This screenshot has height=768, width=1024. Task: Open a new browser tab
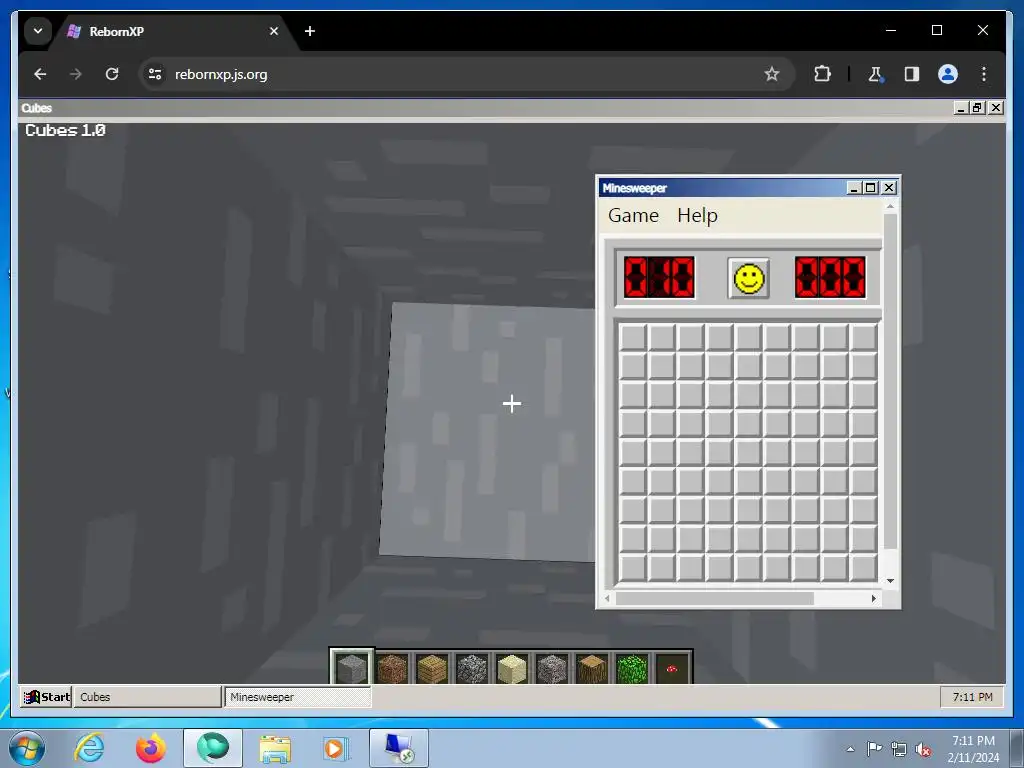tap(310, 31)
